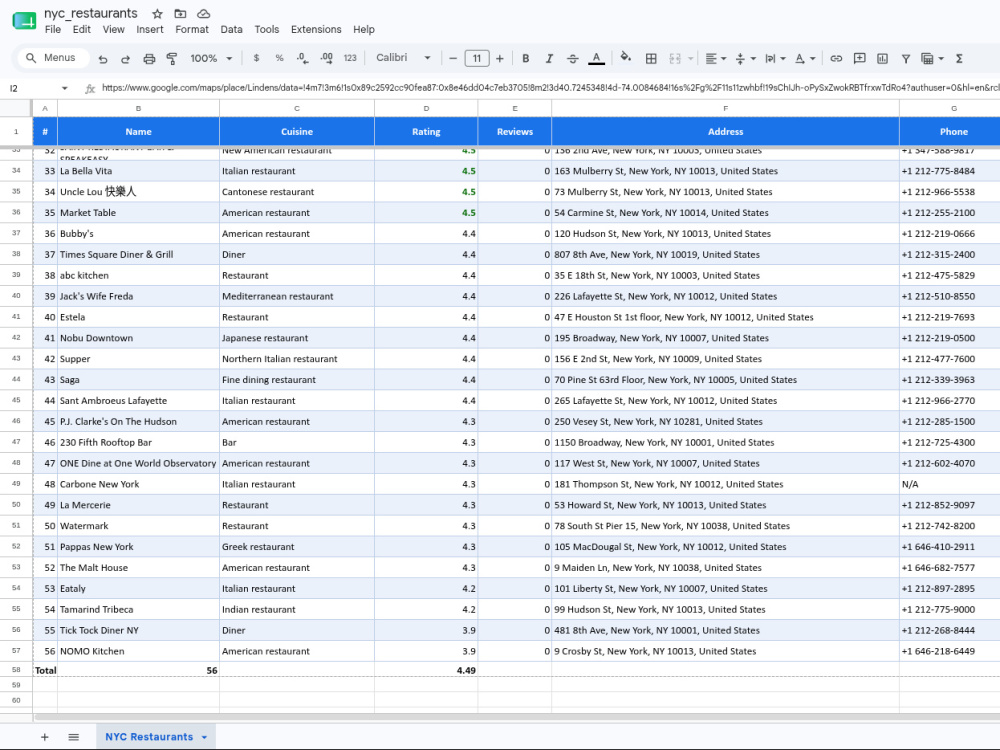Select the Nobu Downtown cell
Screen dimensions: 1000x750
138,338
